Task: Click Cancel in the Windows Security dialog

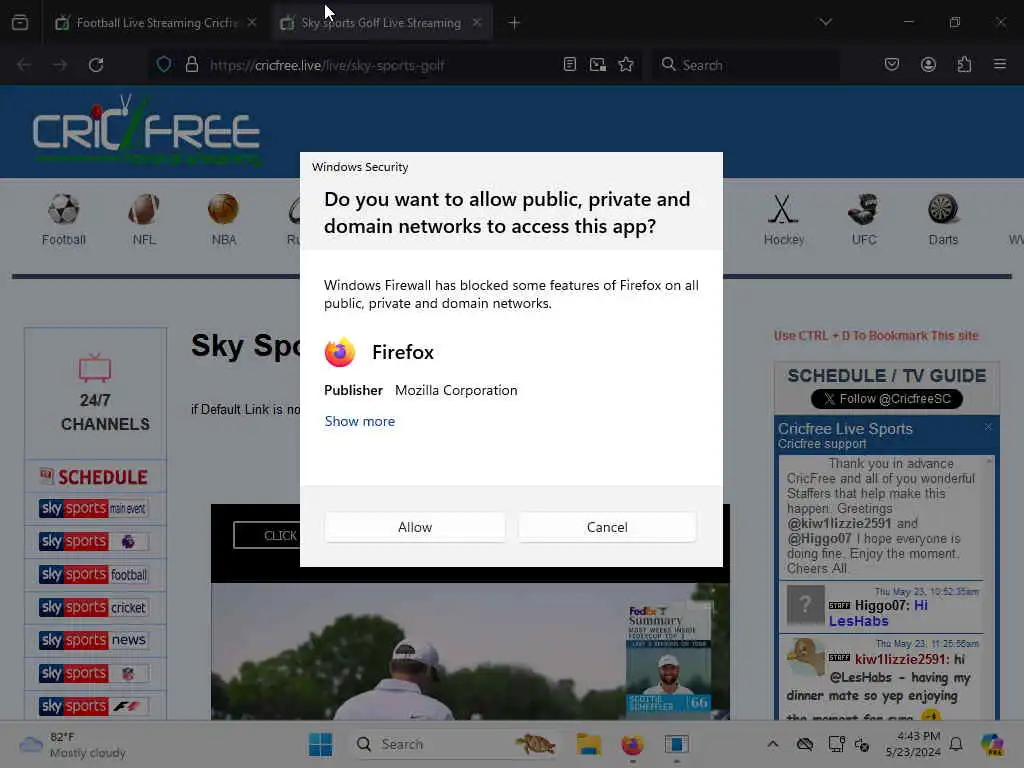Action: coord(607,527)
